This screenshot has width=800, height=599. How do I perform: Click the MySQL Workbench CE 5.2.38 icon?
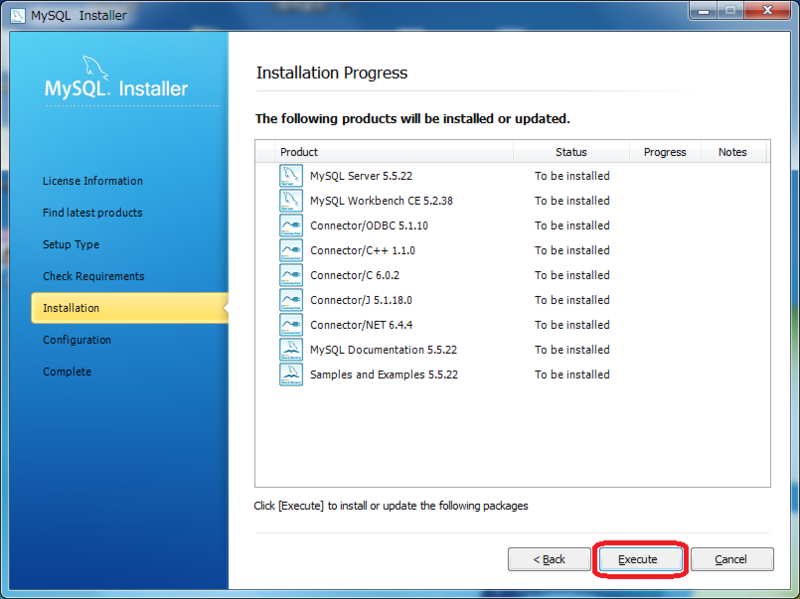click(291, 201)
